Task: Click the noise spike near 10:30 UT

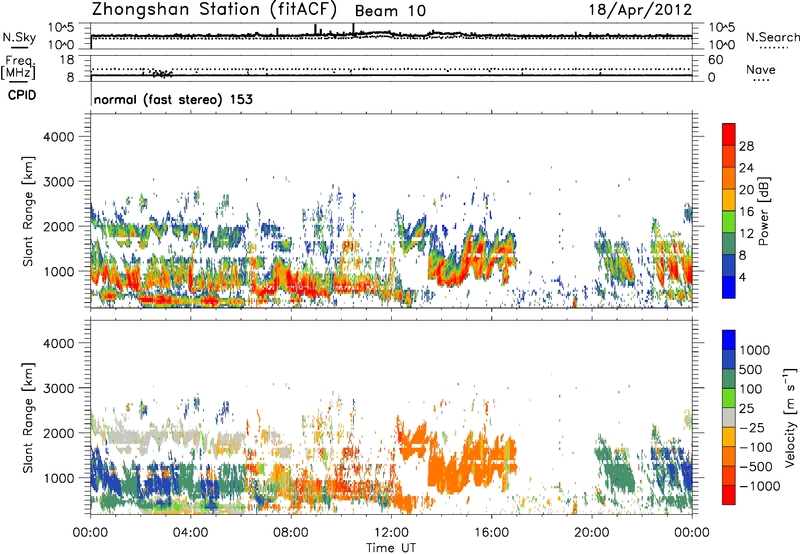Action: pyautogui.click(x=354, y=29)
